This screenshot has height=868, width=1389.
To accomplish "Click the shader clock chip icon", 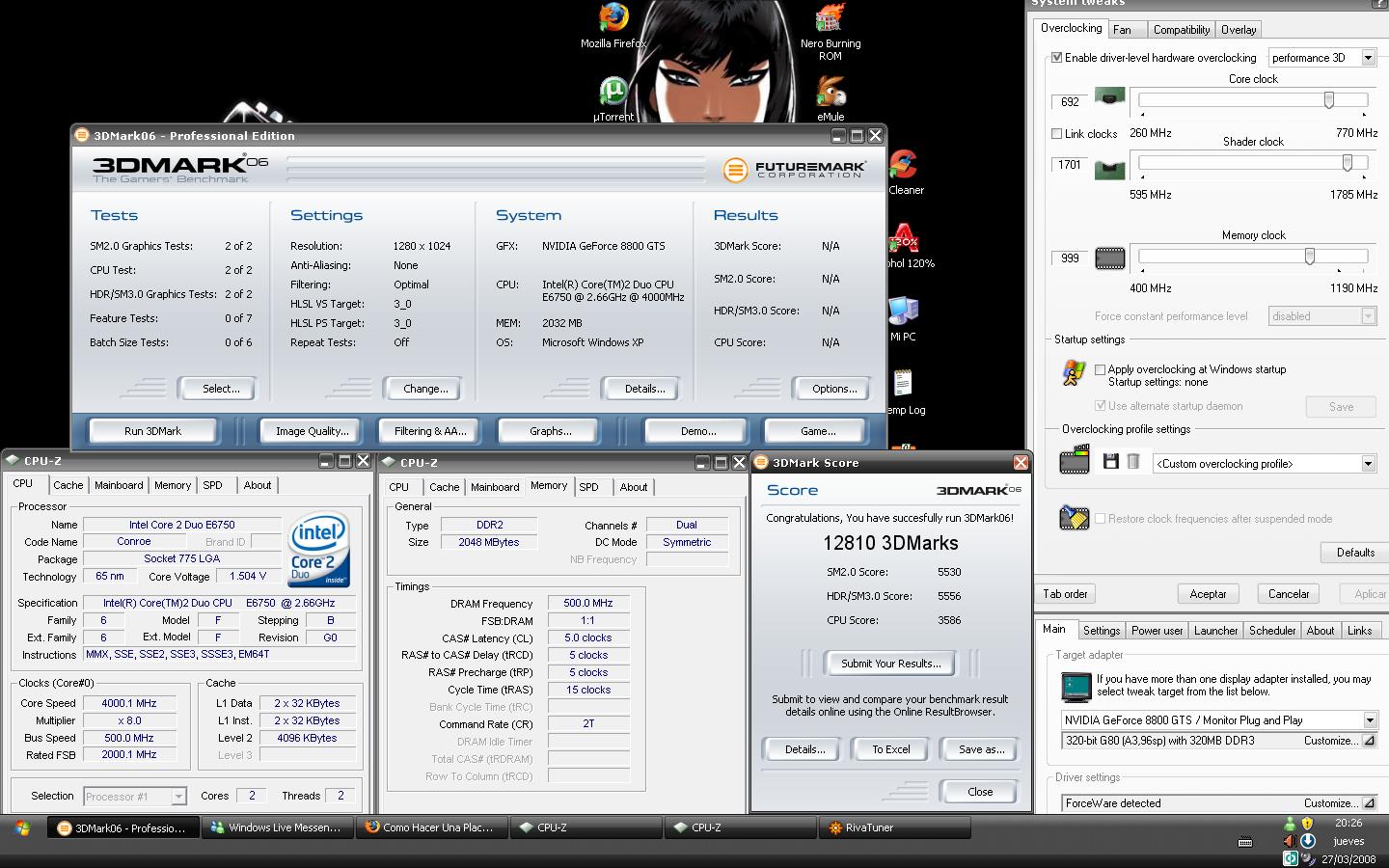I will (x=1110, y=170).
